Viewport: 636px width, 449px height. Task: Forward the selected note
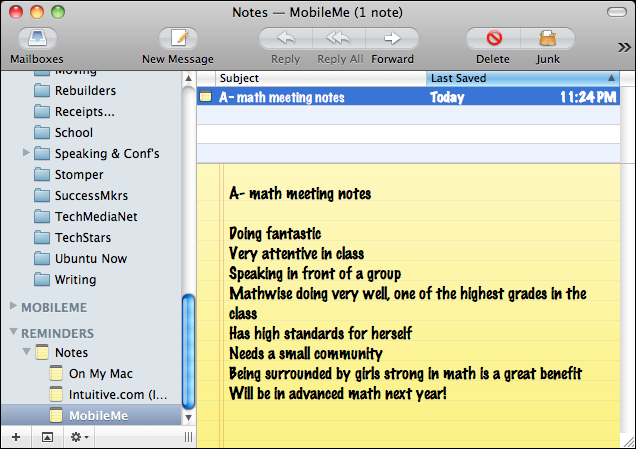(392, 39)
